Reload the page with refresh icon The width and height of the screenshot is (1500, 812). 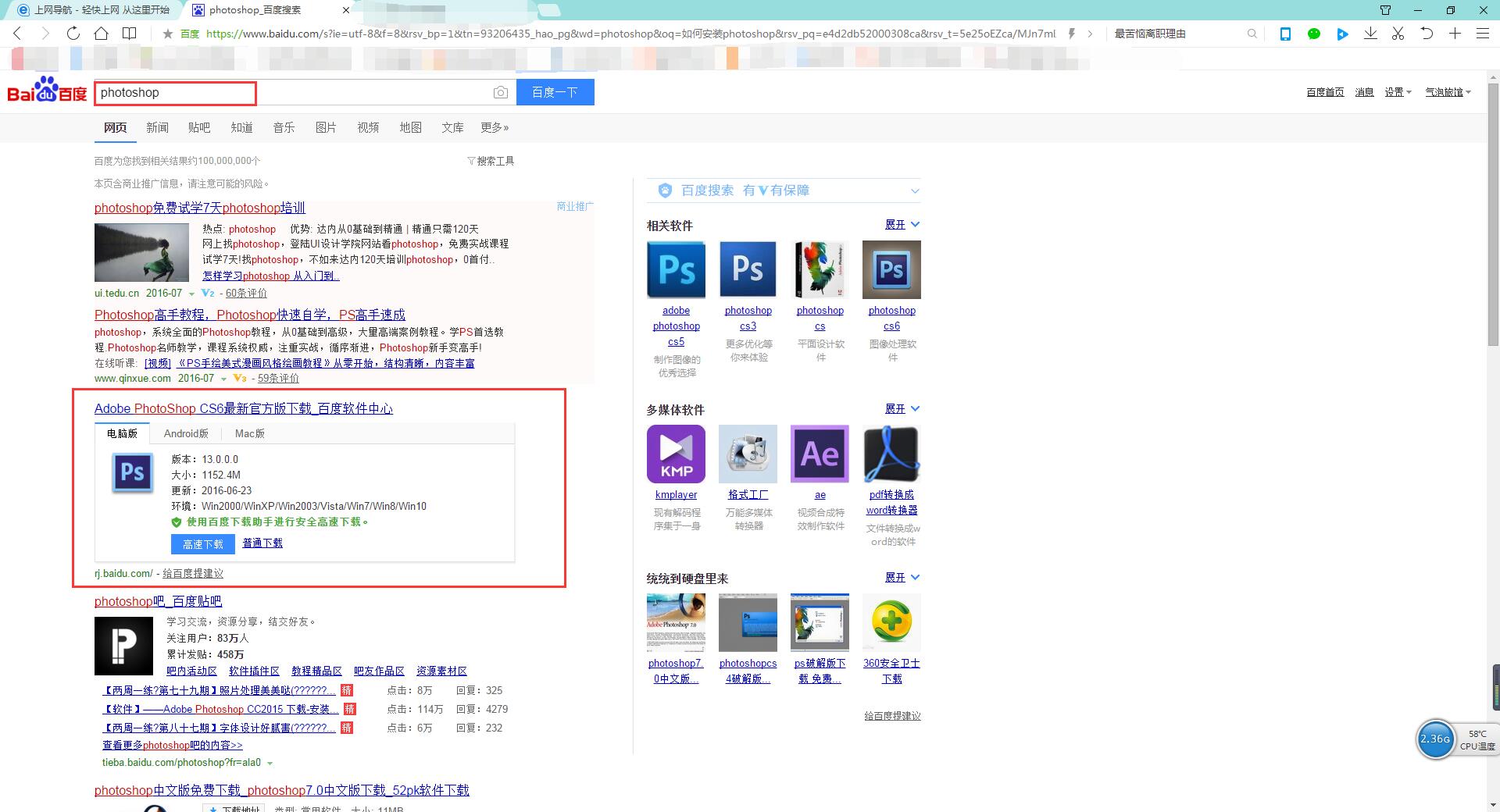point(73,34)
